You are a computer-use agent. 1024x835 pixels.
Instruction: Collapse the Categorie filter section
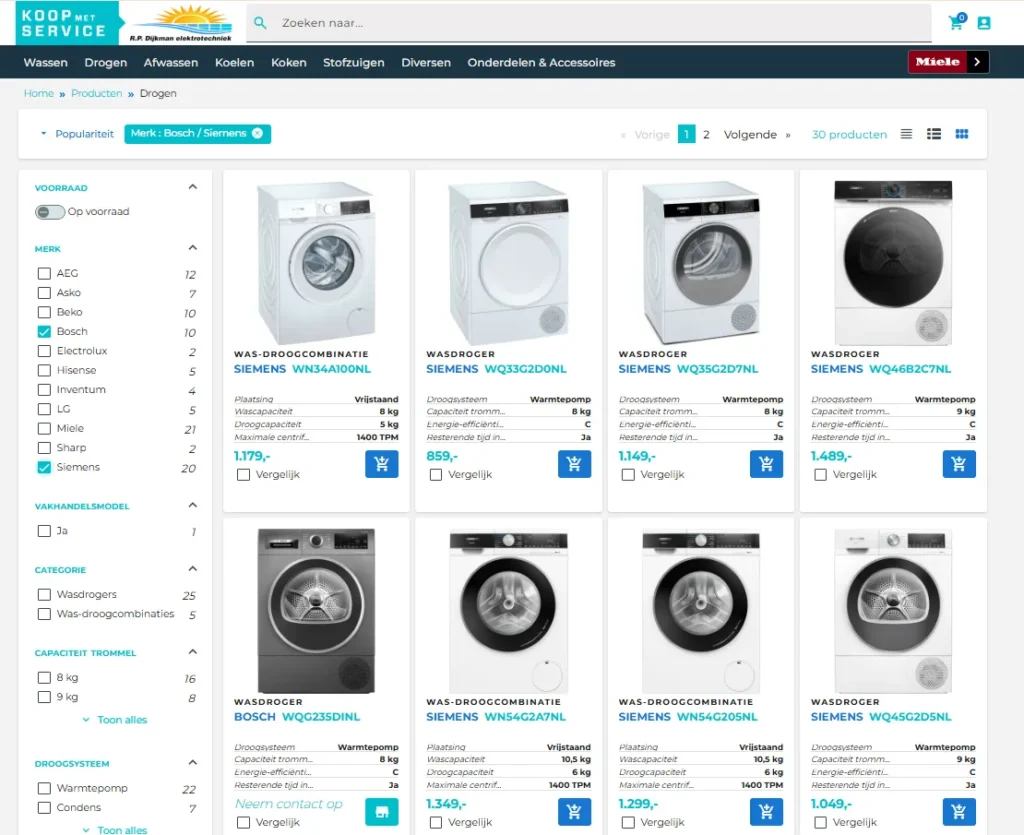pyautogui.click(x=193, y=569)
